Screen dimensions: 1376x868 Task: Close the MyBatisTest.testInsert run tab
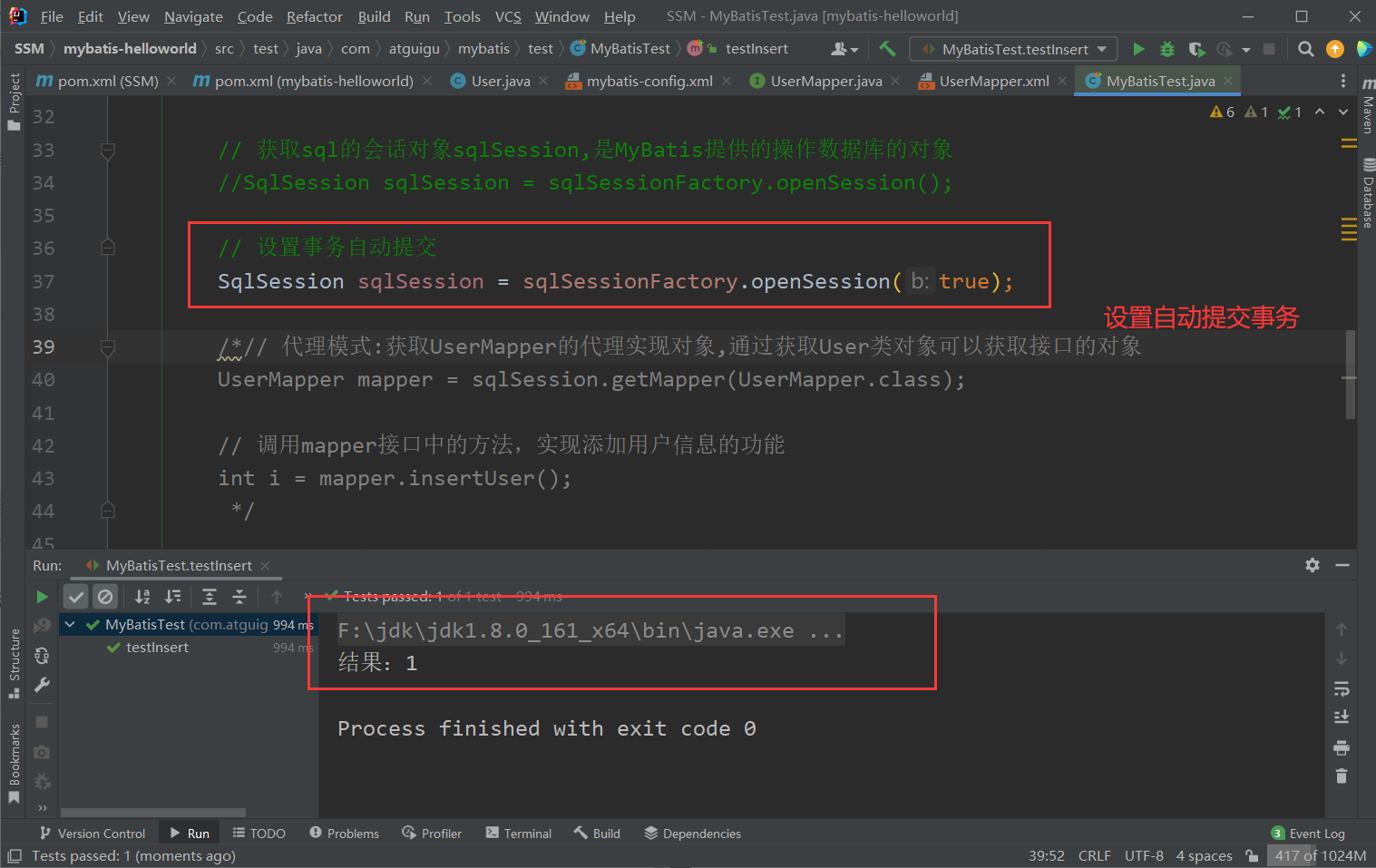[265, 566]
